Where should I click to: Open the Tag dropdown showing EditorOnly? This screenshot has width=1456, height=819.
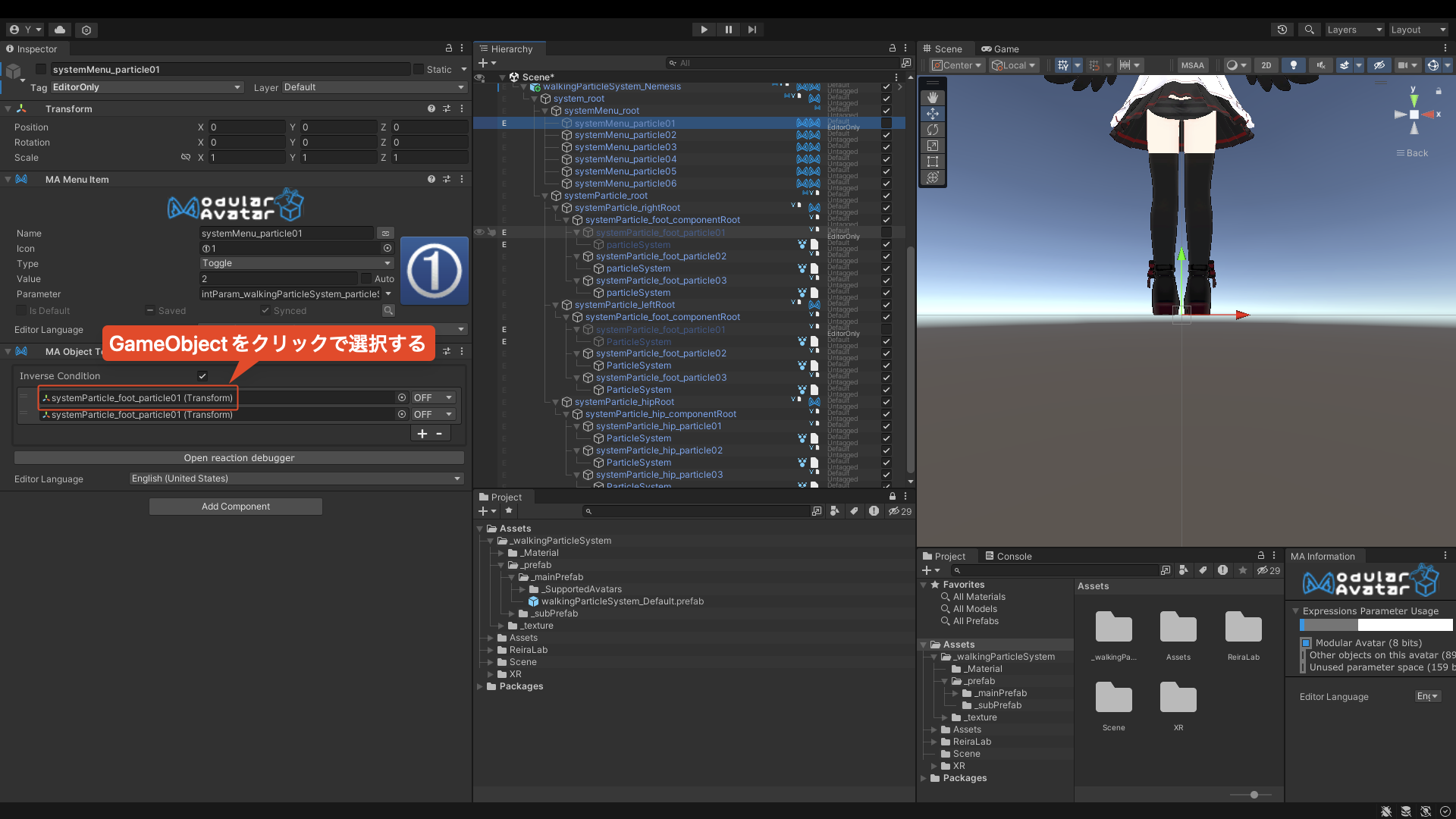tap(146, 87)
